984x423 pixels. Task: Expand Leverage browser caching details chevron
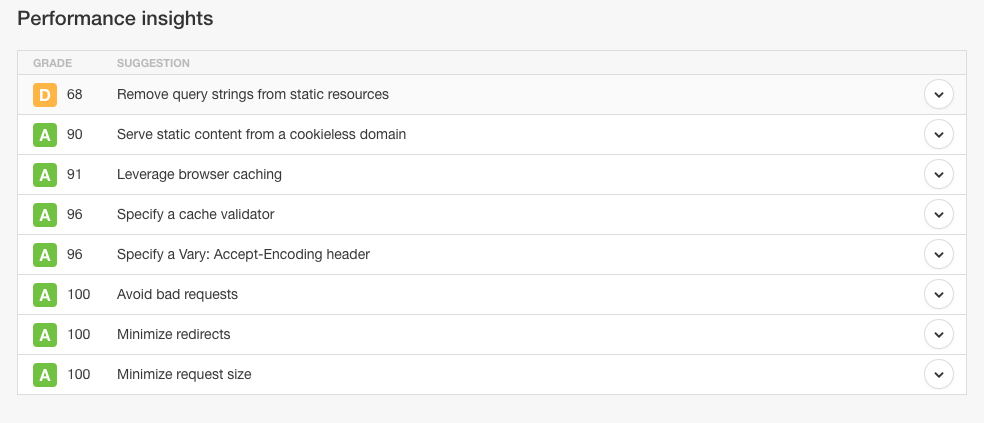938,175
